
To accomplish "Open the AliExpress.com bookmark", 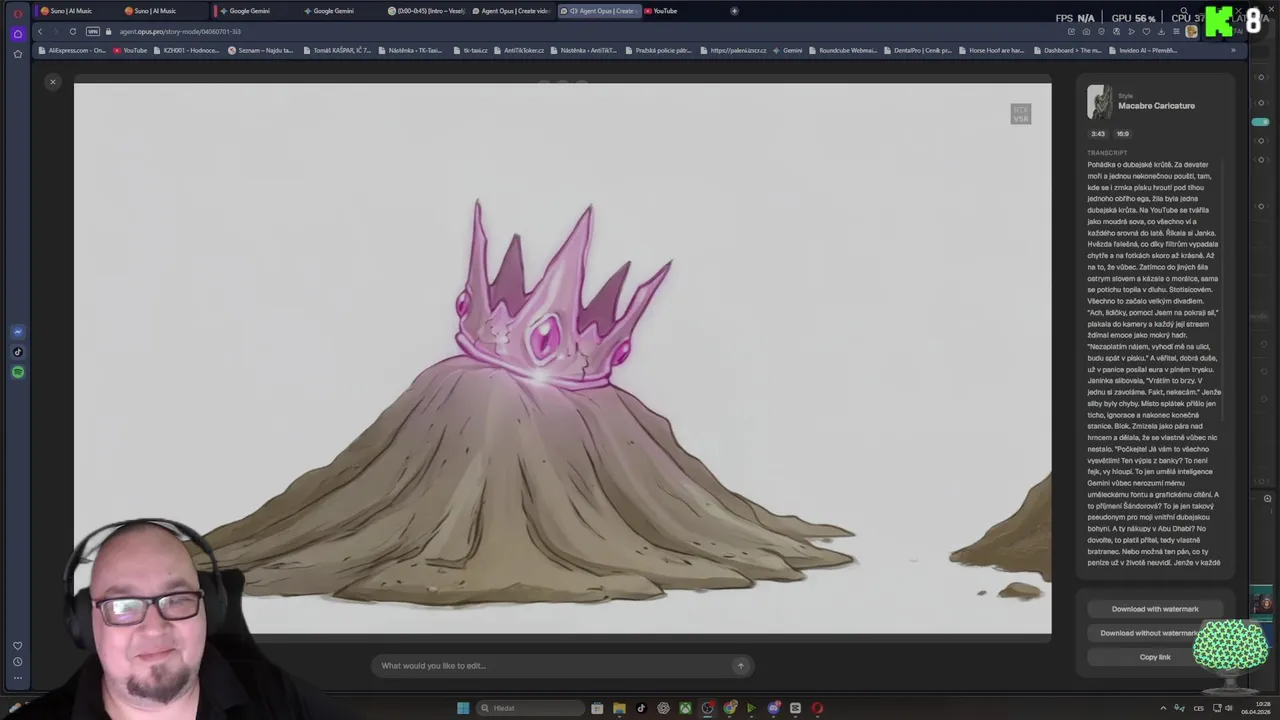I will (72, 50).
